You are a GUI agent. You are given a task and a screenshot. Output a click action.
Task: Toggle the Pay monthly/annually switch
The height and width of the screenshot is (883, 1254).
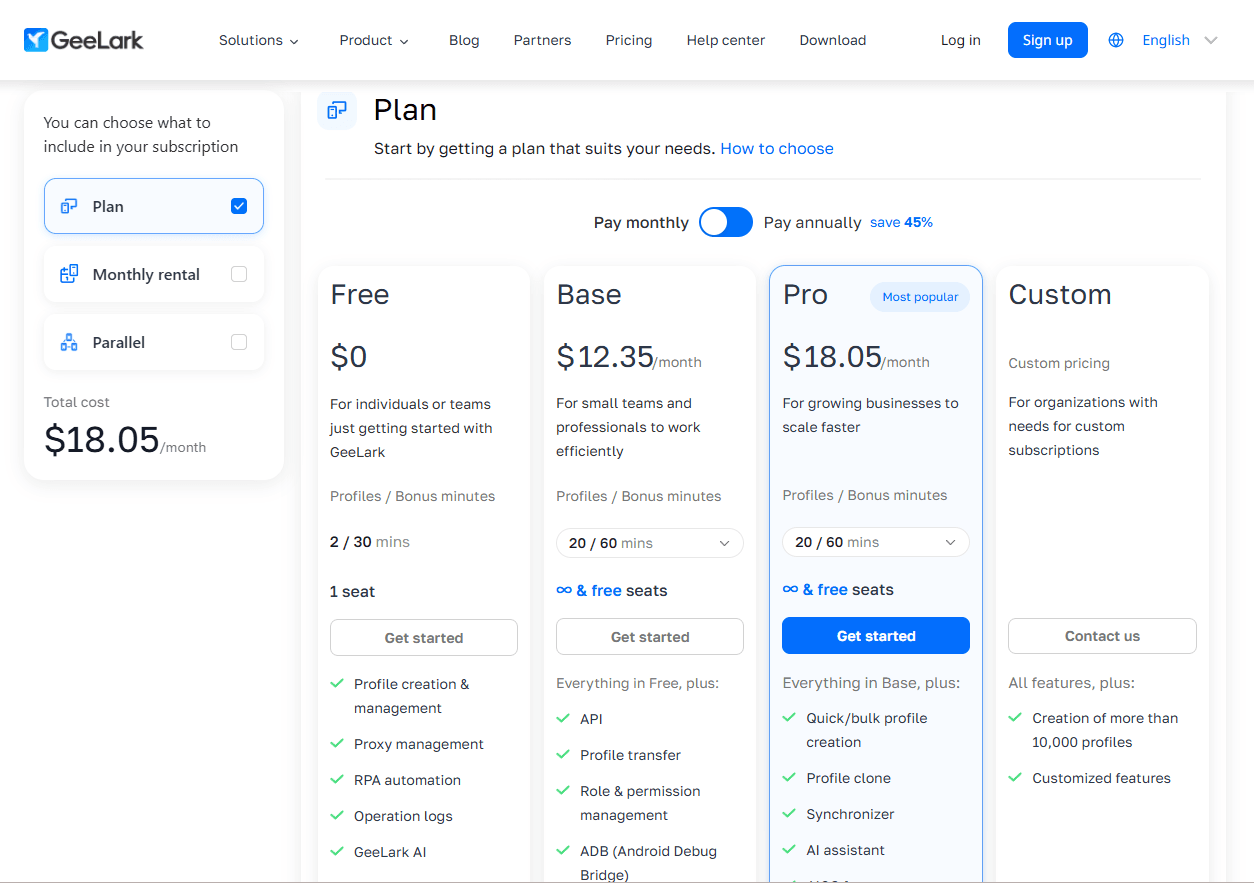pyautogui.click(x=726, y=222)
